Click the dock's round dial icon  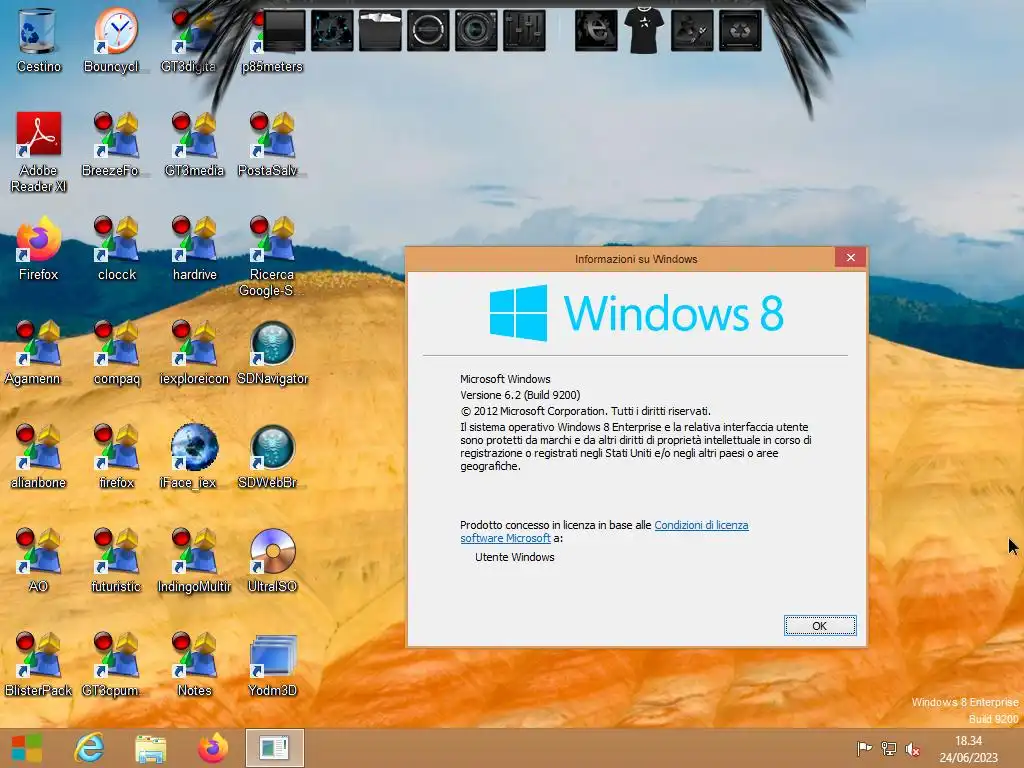tap(428, 30)
